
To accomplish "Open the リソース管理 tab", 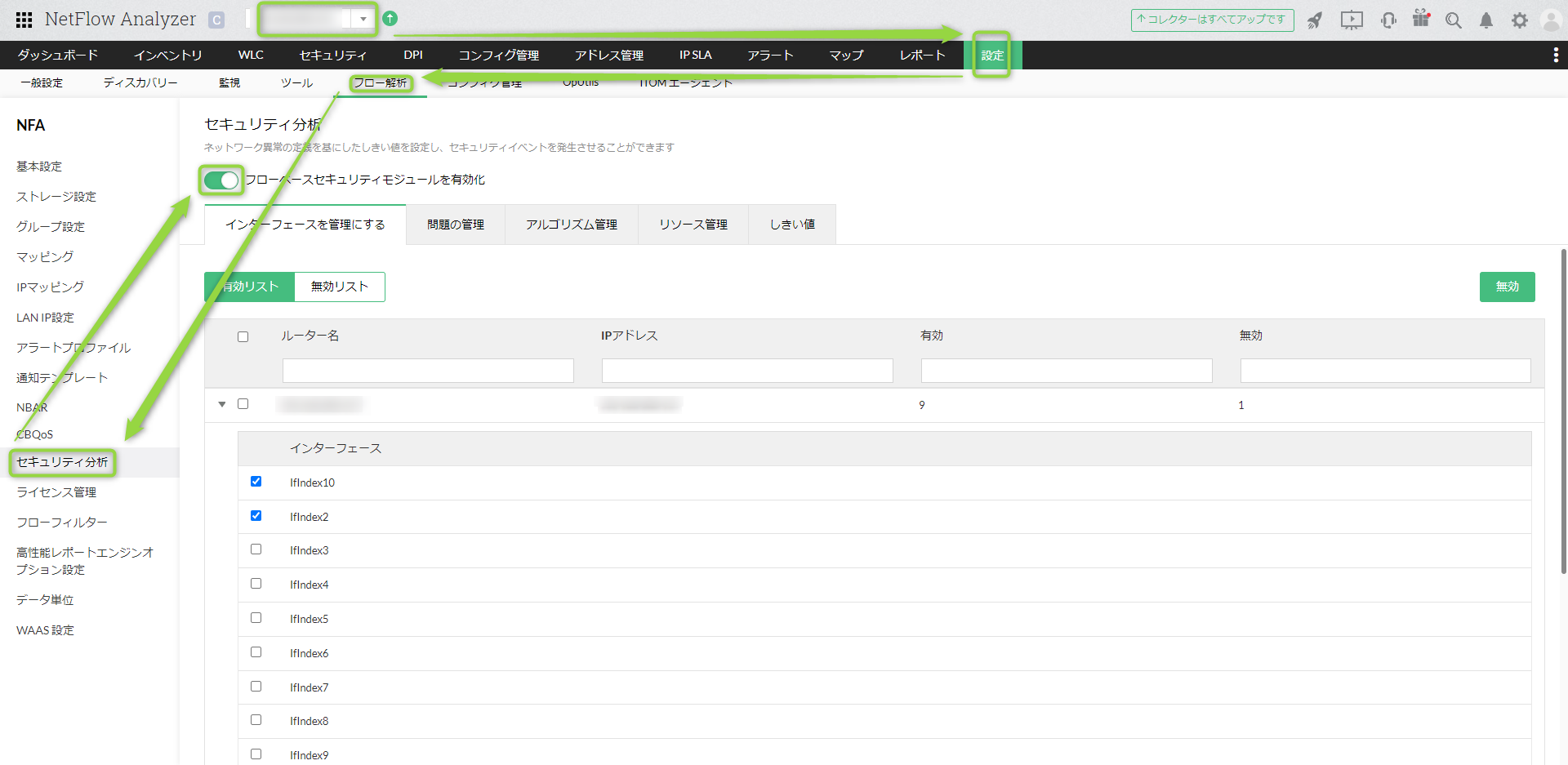I will pyautogui.click(x=693, y=225).
